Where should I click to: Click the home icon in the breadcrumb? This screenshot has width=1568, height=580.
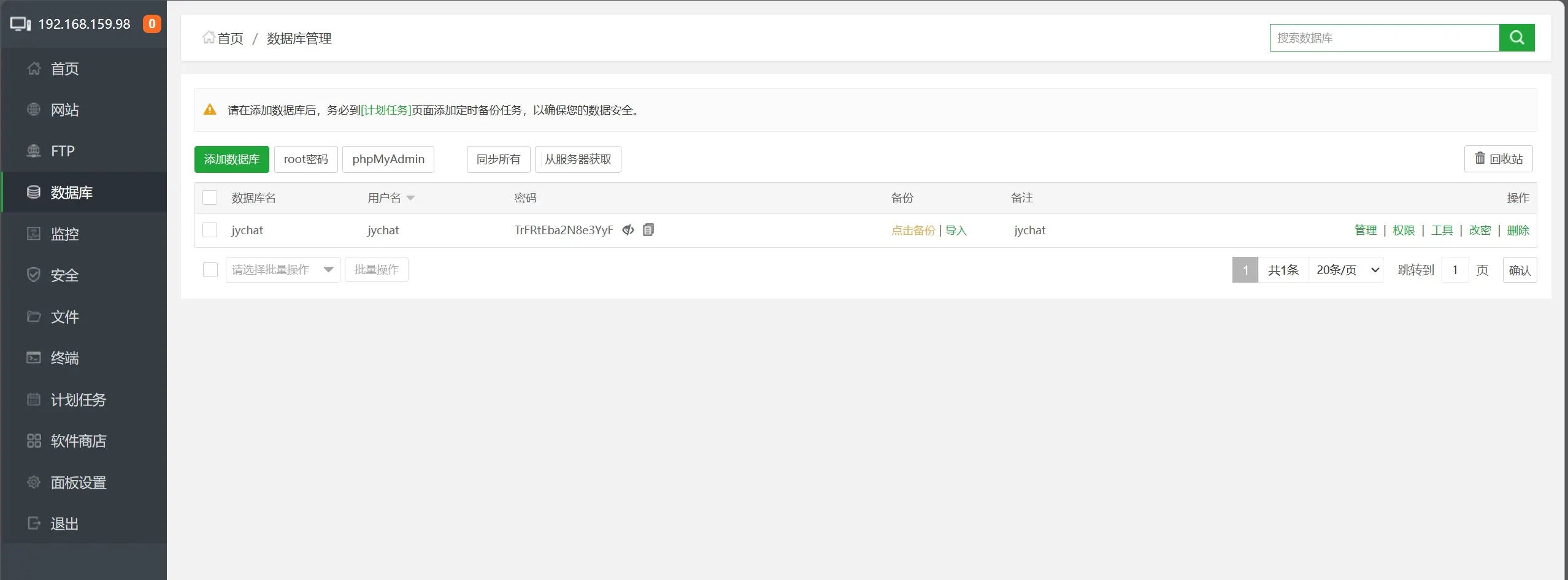[209, 38]
